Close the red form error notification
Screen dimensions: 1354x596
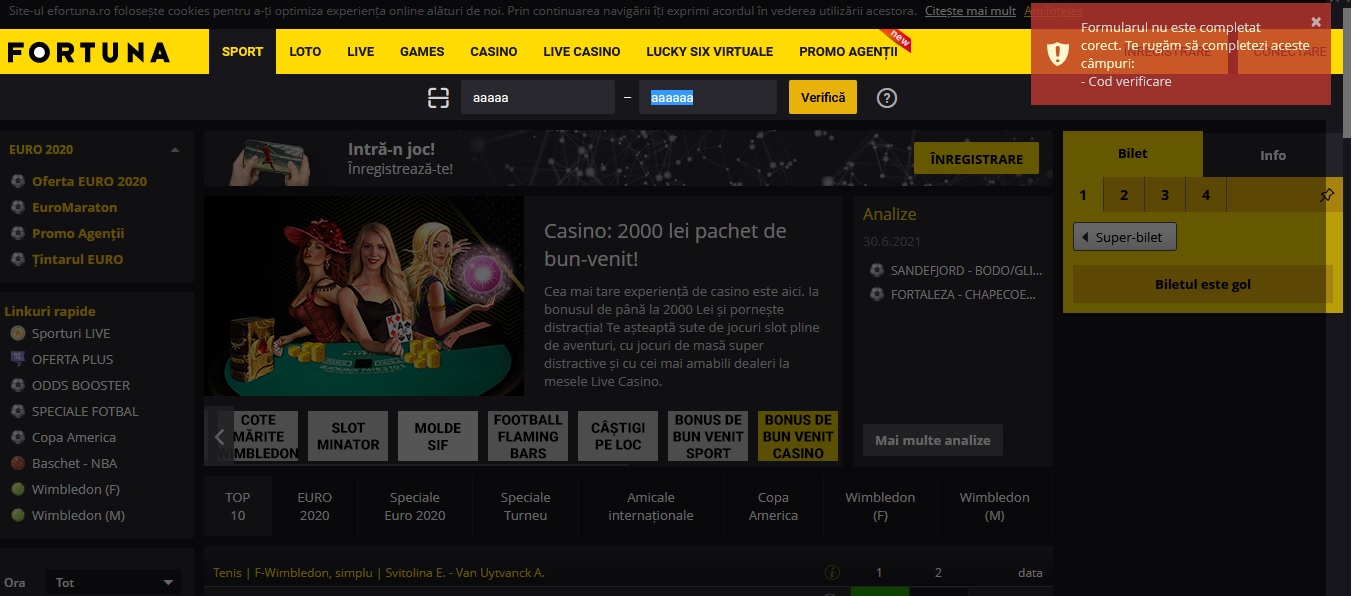tap(1316, 21)
